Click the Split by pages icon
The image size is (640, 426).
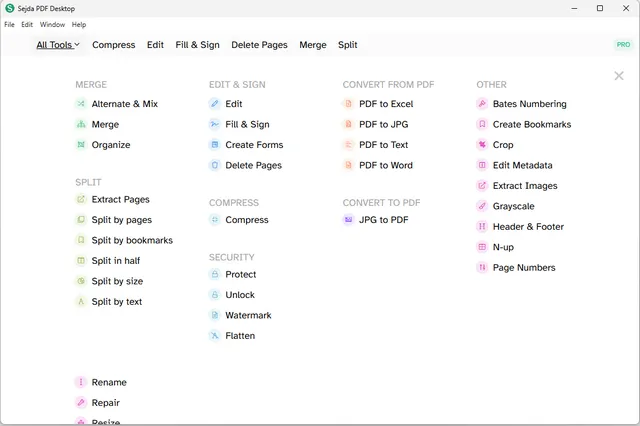click(x=81, y=220)
